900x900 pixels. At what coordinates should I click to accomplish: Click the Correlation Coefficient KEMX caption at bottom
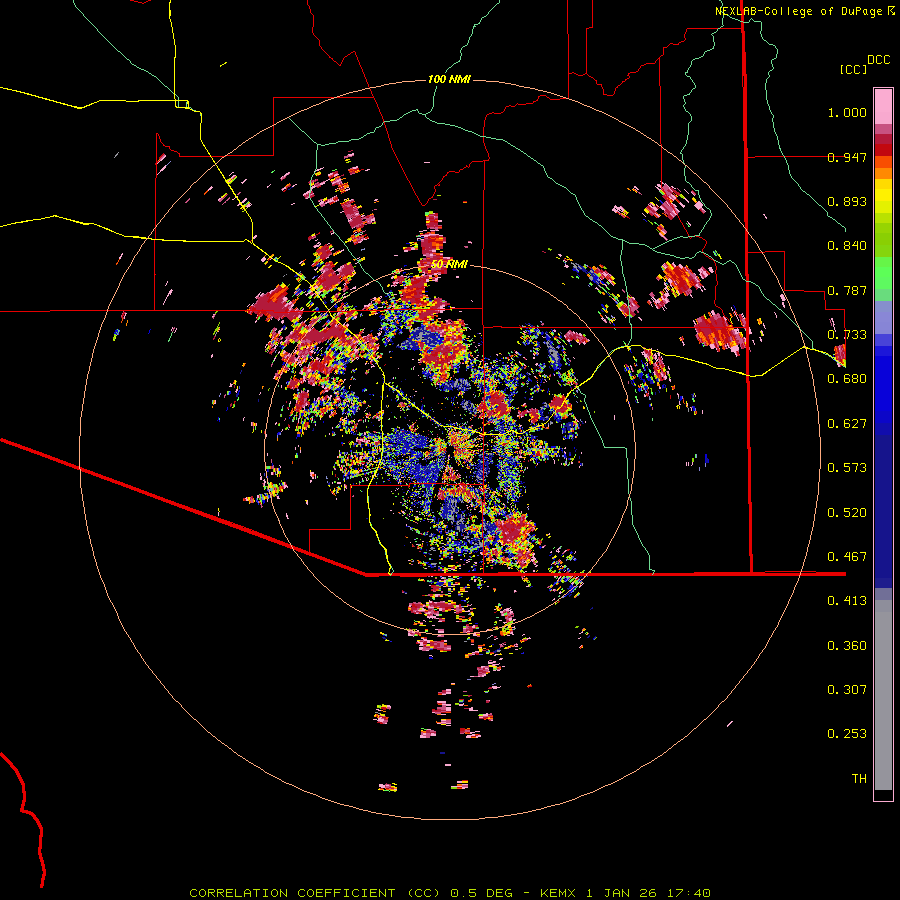(x=450, y=893)
